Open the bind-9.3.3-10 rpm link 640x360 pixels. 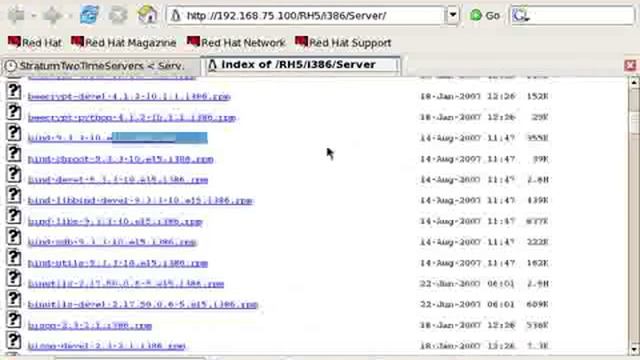click(x=118, y=138)
